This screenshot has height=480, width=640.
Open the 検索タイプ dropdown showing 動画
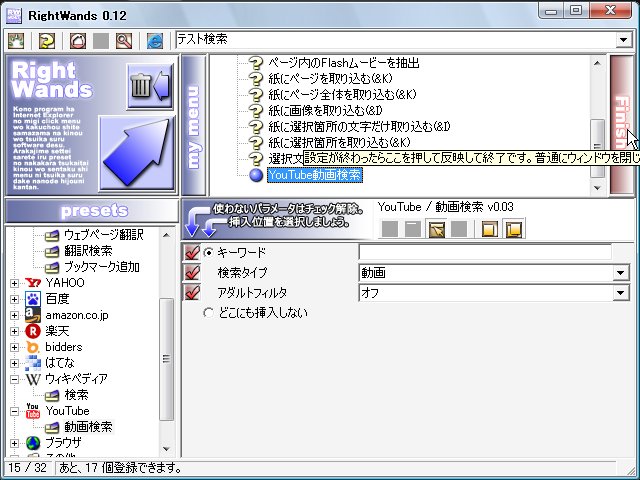(620, 273)
